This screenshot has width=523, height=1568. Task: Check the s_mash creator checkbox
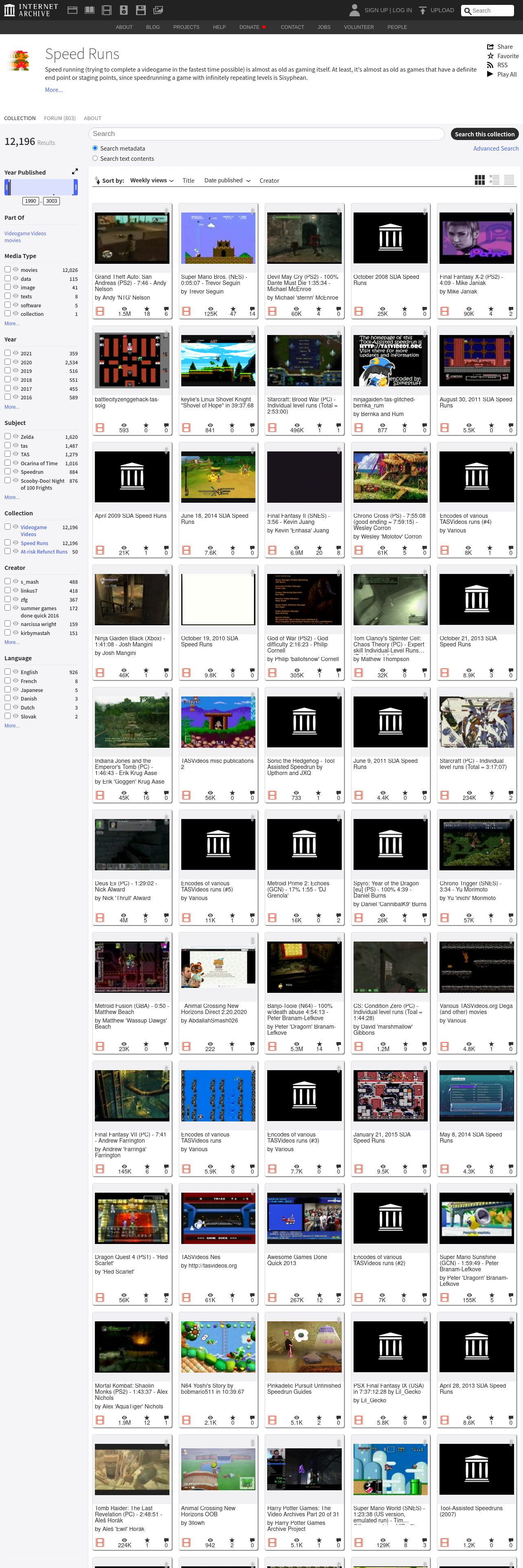7,581
